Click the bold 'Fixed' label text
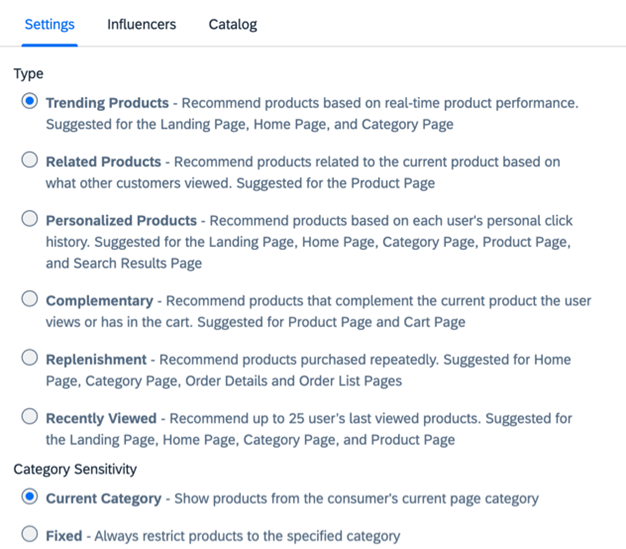The width and height of the screenshot is (626, 549). [x=64, y=536]
